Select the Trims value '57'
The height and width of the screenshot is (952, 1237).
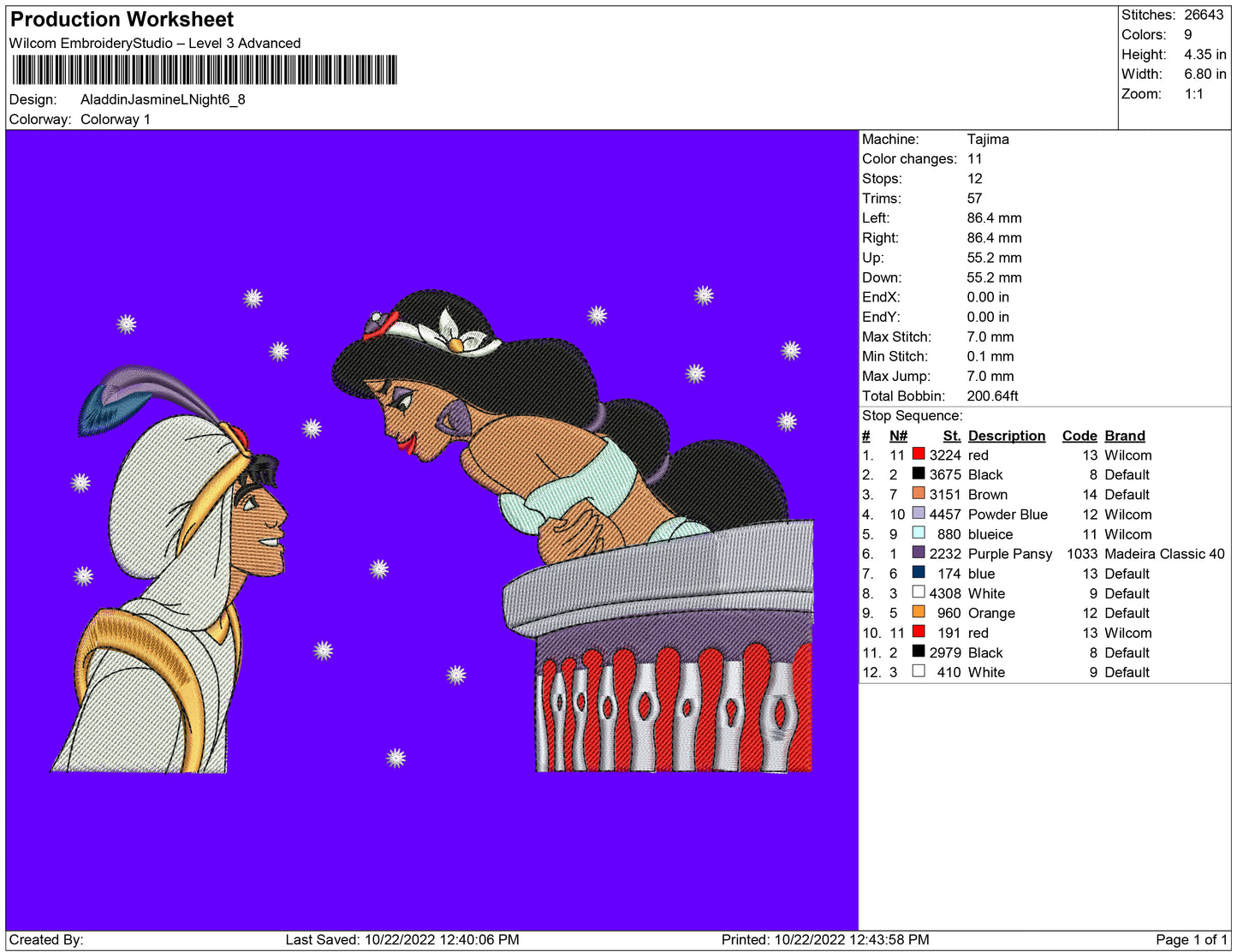click(975, 198)
